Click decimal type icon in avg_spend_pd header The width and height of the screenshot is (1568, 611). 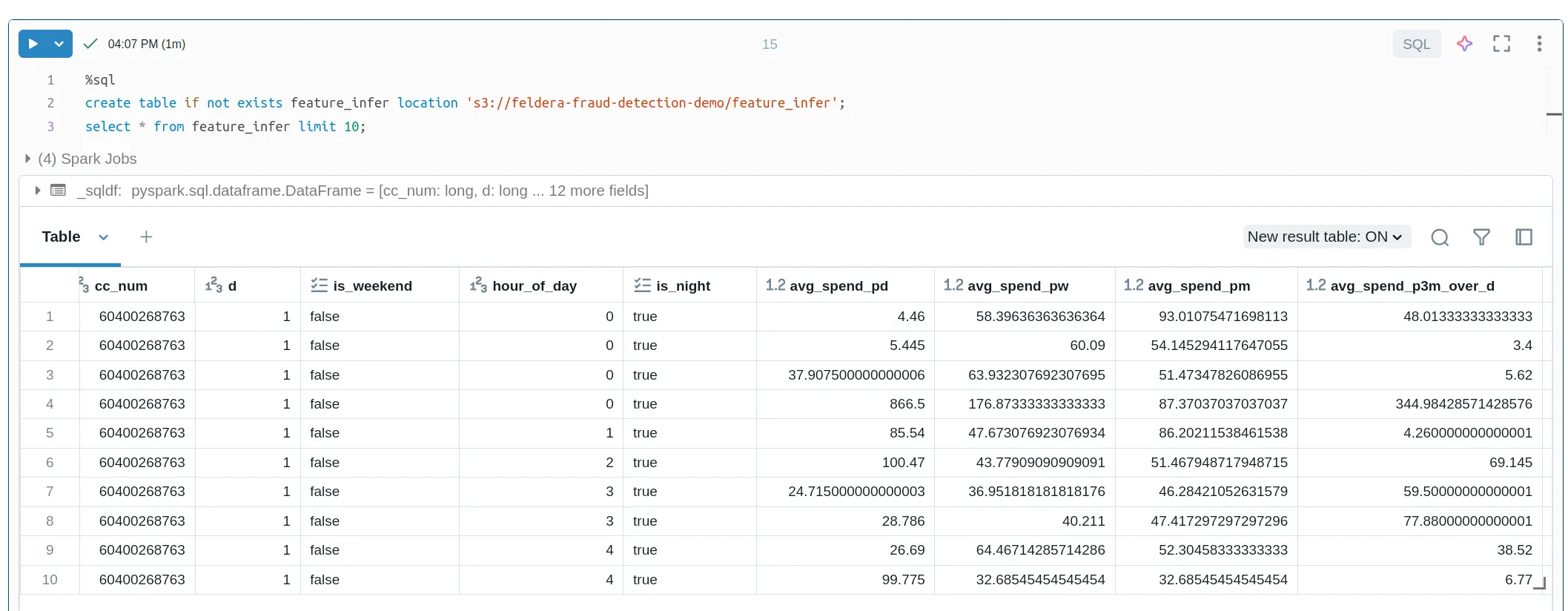pyautogui.click(x=775, y=285)
